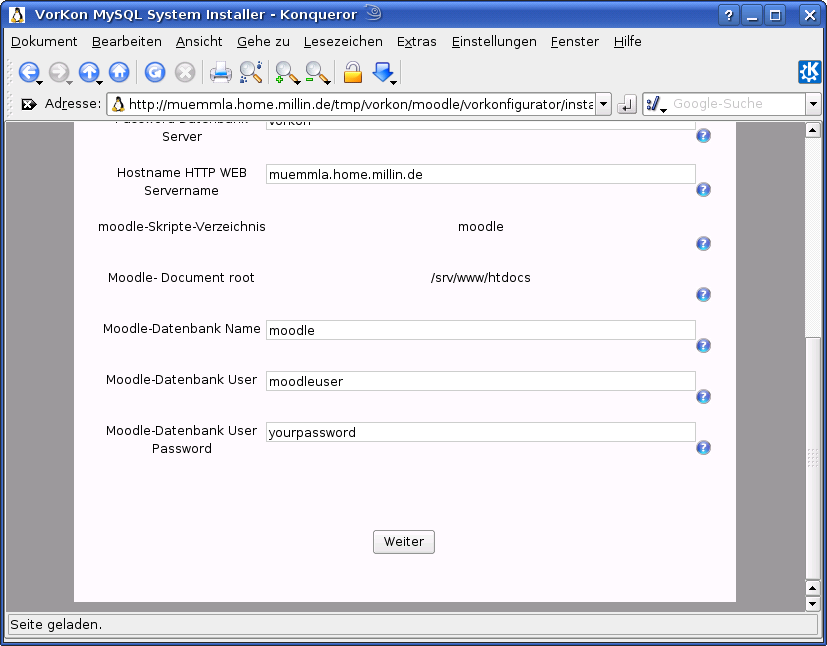The image size is (827, 646).
Task: Open the Fenster menu
Action: tap(575, 41)
